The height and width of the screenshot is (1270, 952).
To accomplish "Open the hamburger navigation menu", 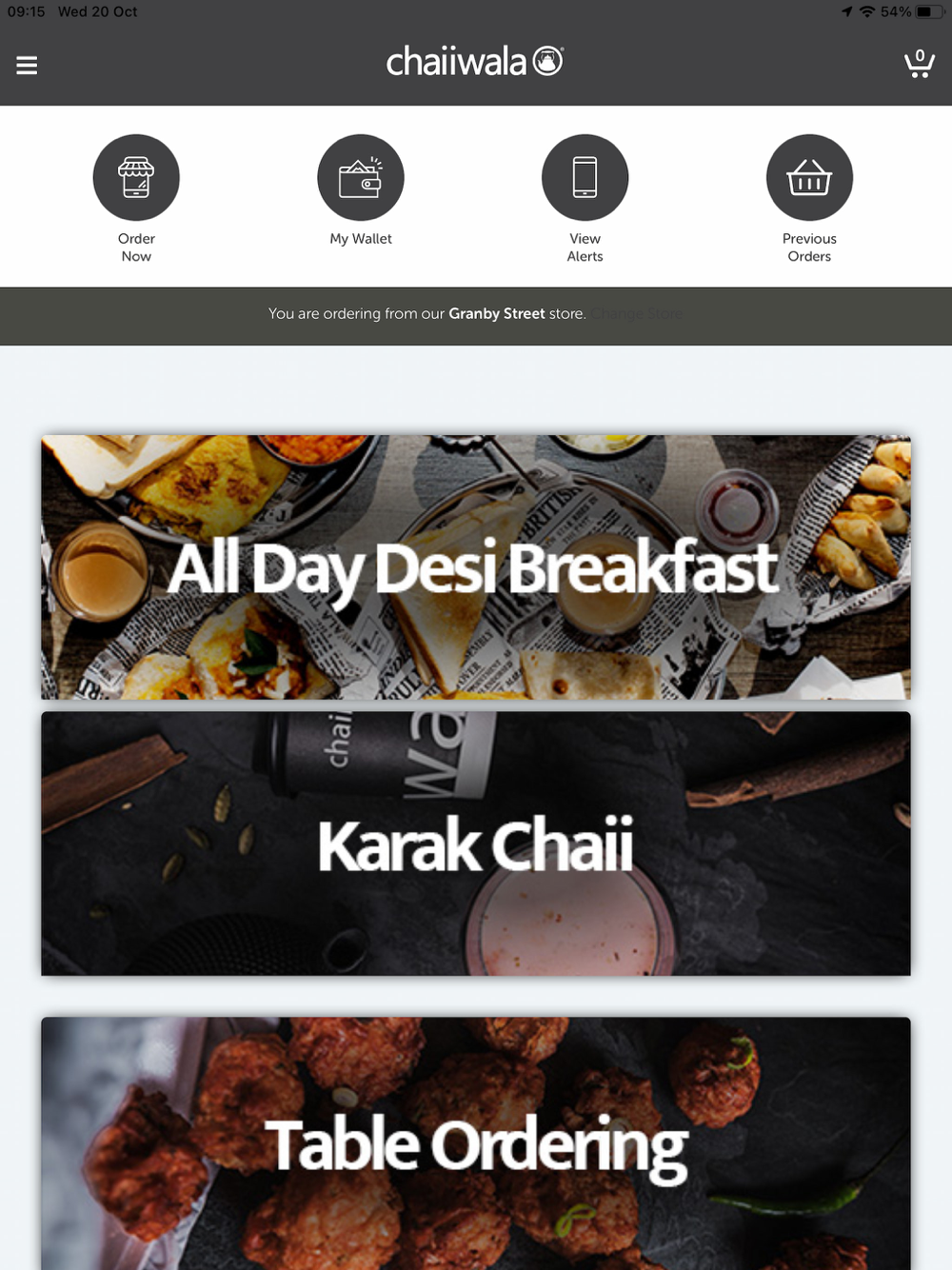I will [27, 65].
